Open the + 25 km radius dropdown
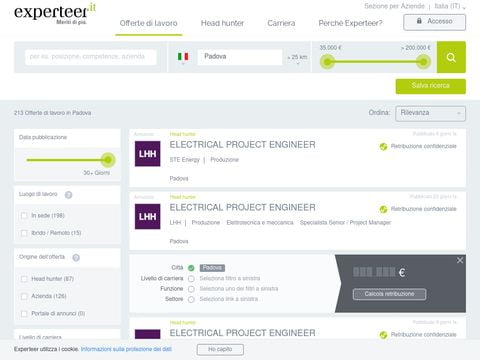This screenshot has width=480, height=360. point(297,58)
